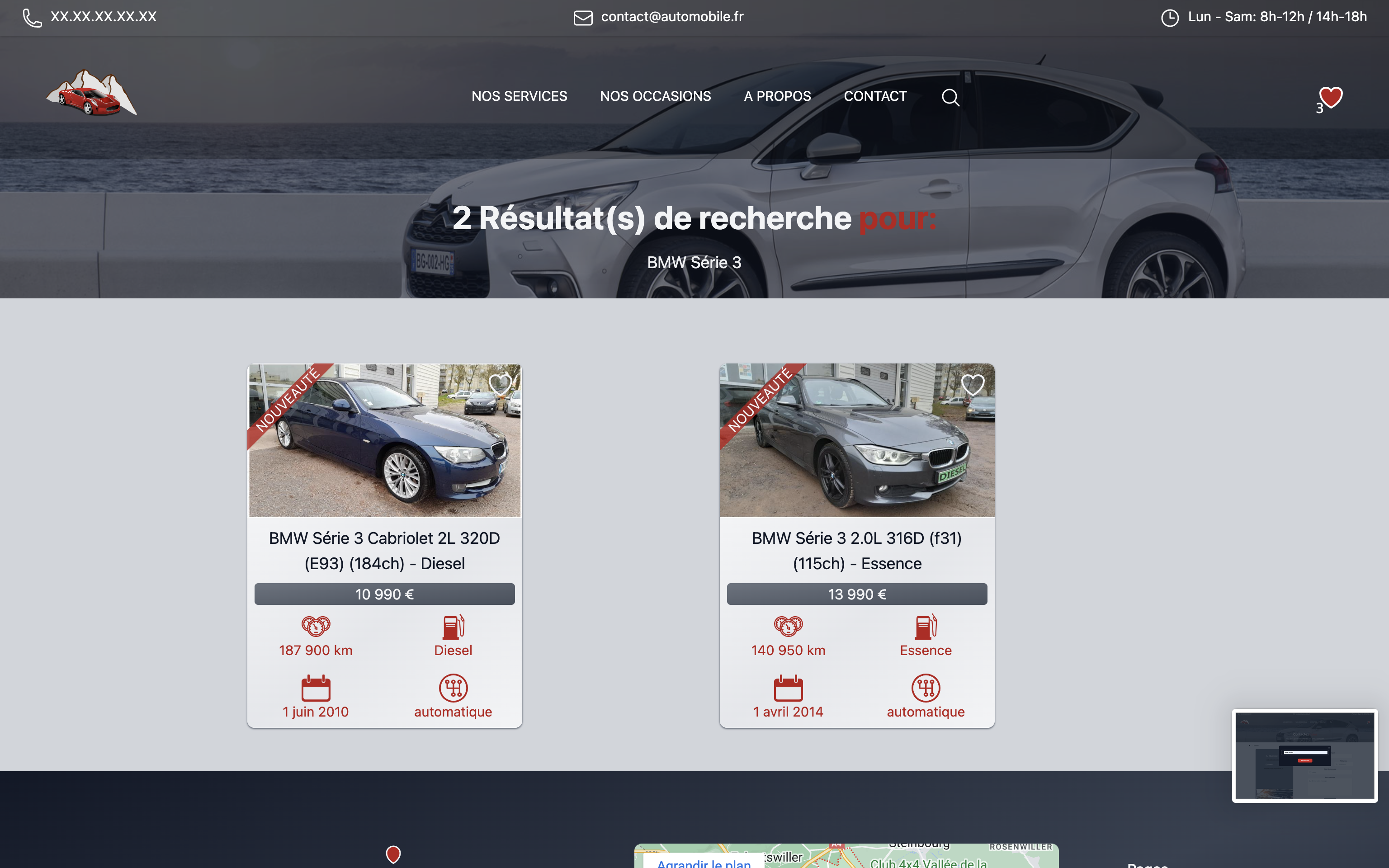Viewport: 1389px width, 868px height.
Task: Click the page preview thumbnail at bottom right
Action: pyautogui.click(x=1304, y=755)
